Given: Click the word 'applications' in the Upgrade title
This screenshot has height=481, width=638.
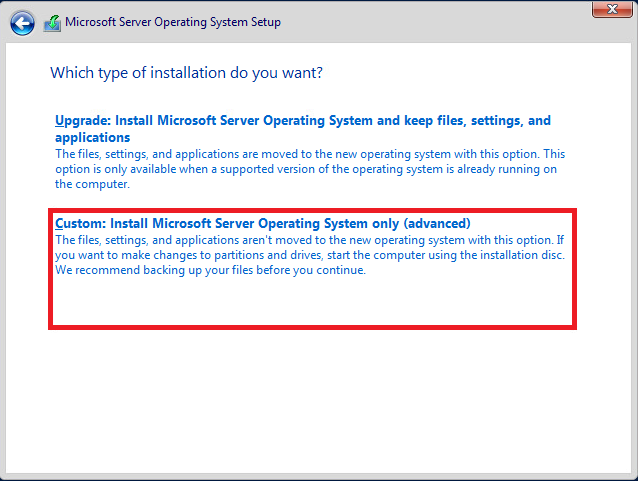Looking at the screenshot, I should pos(93,137).
